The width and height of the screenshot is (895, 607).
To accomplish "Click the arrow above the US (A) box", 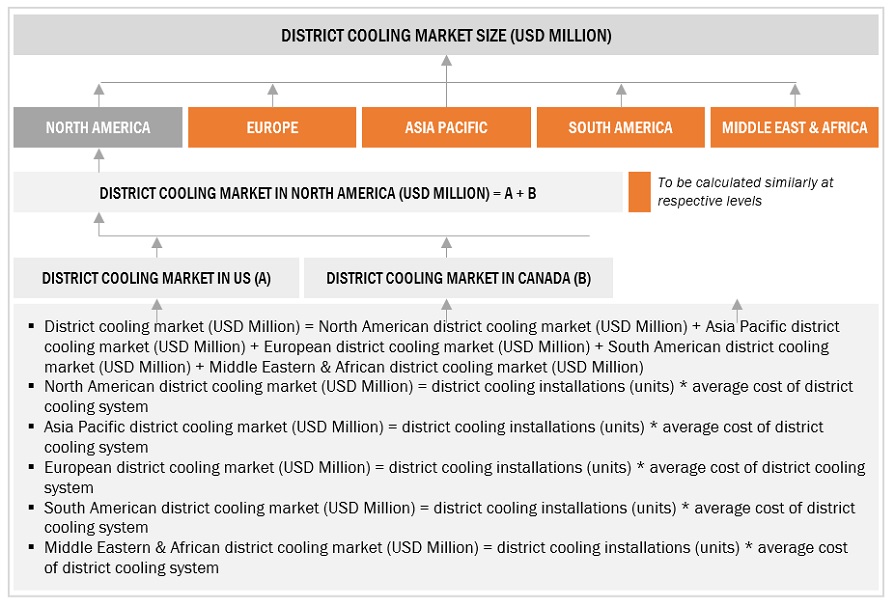I will tap(156, 246).
